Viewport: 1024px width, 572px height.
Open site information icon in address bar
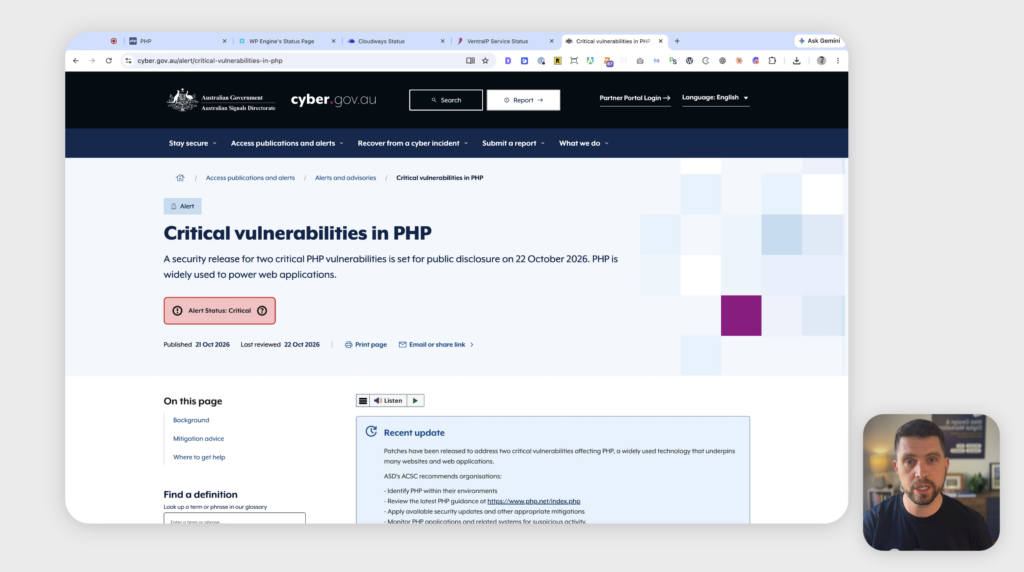[128, 61]
